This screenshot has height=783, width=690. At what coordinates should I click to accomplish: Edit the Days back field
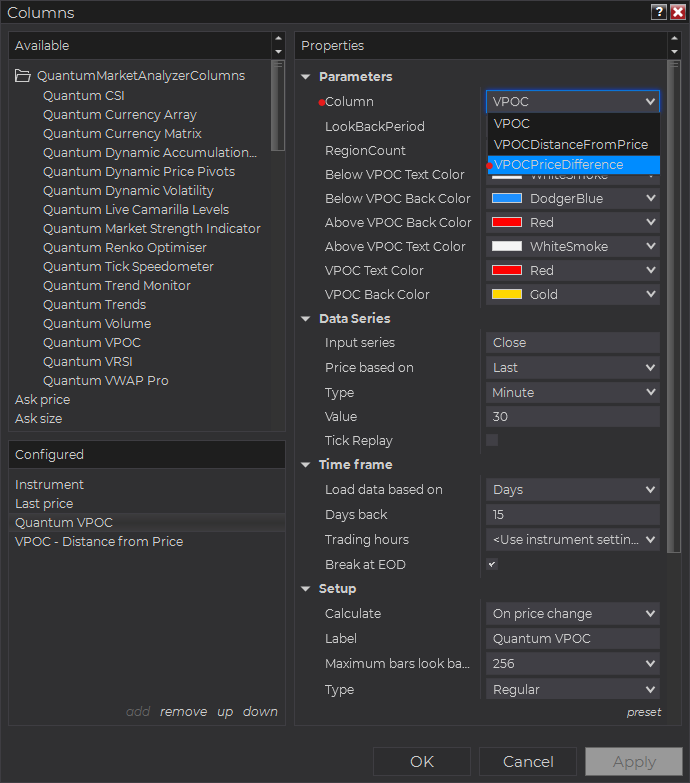[573, 515]
